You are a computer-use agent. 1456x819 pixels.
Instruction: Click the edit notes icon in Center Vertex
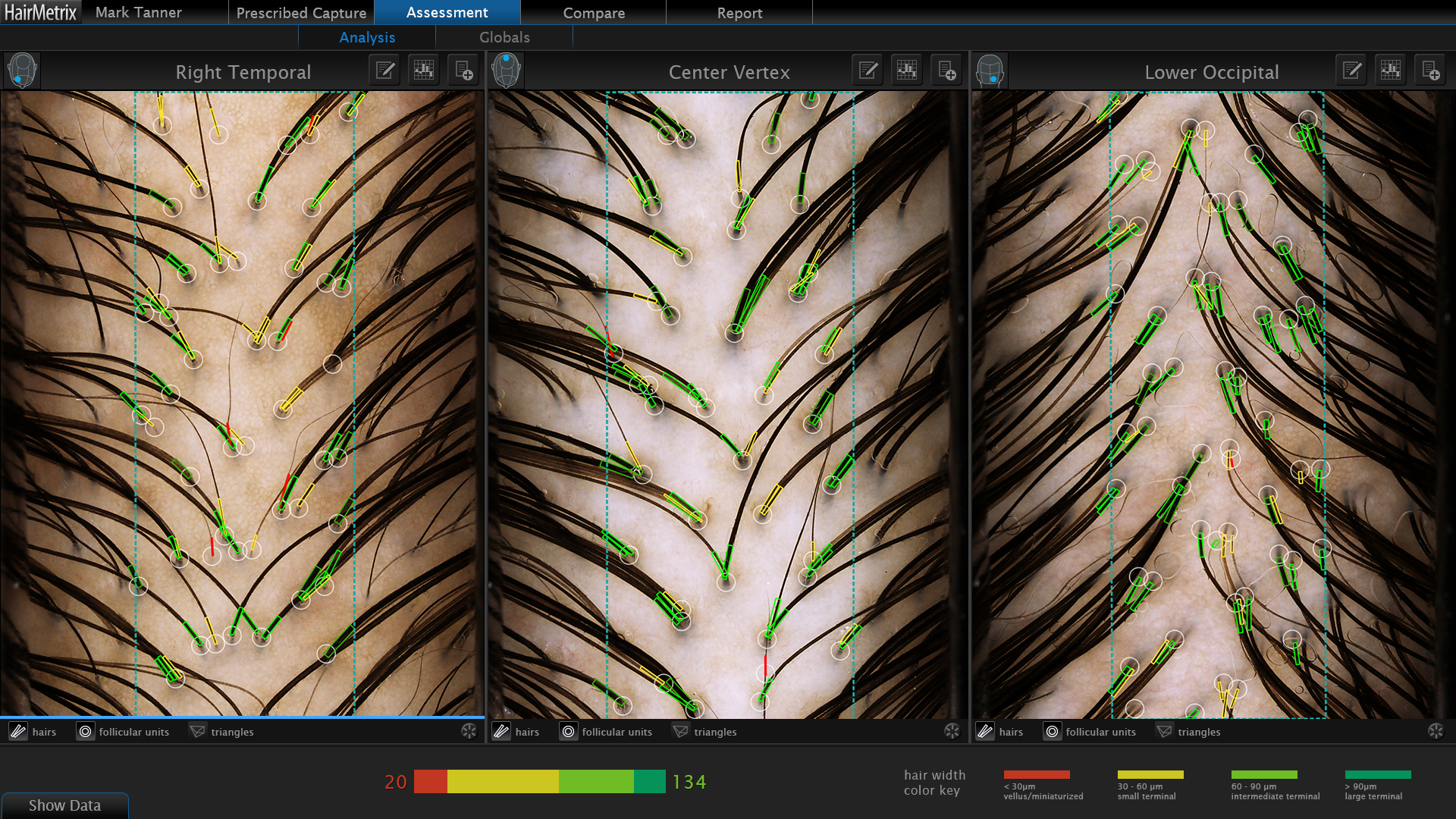click(x=868, y=71)
